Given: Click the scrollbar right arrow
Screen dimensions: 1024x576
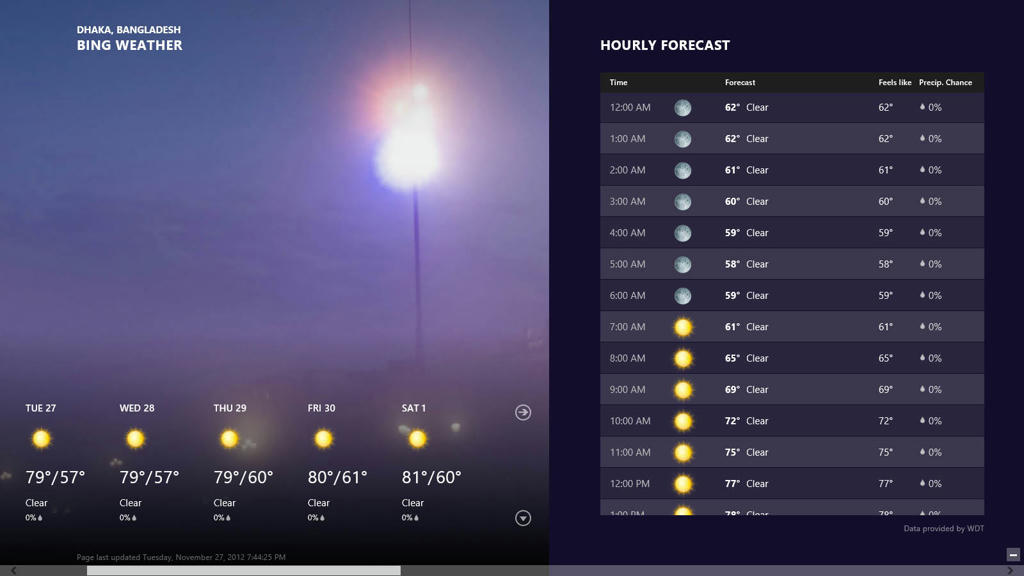Looking at the screenshot, I should 1010,571.
